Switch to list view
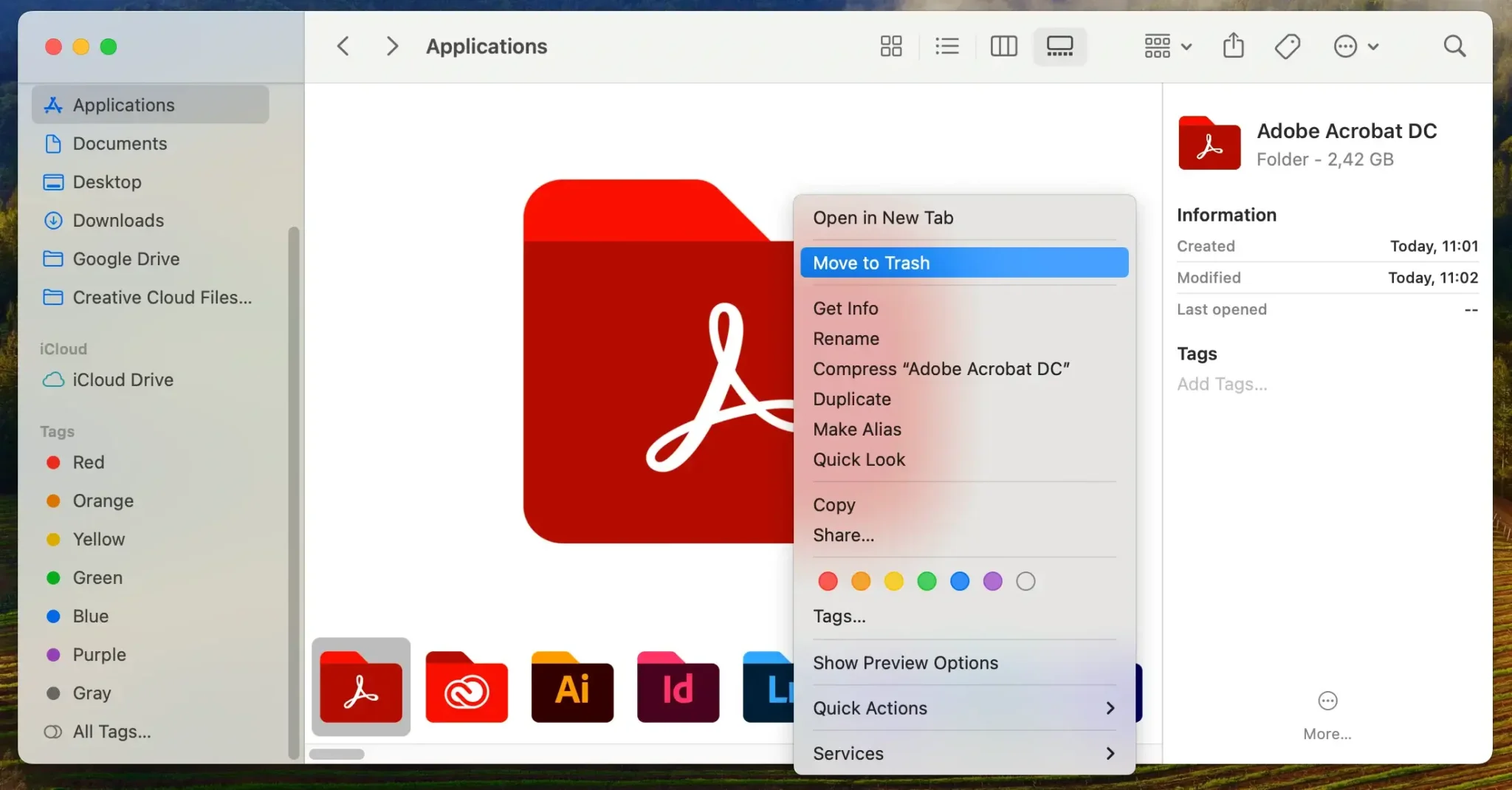Screen dimensions: 1512x790 click(947, 47)
